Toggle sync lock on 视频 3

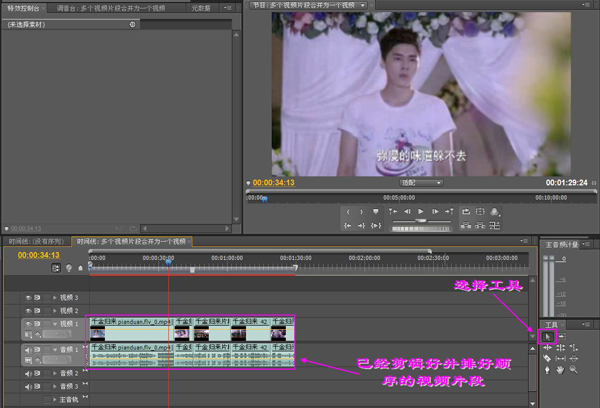tap(38, 297)
